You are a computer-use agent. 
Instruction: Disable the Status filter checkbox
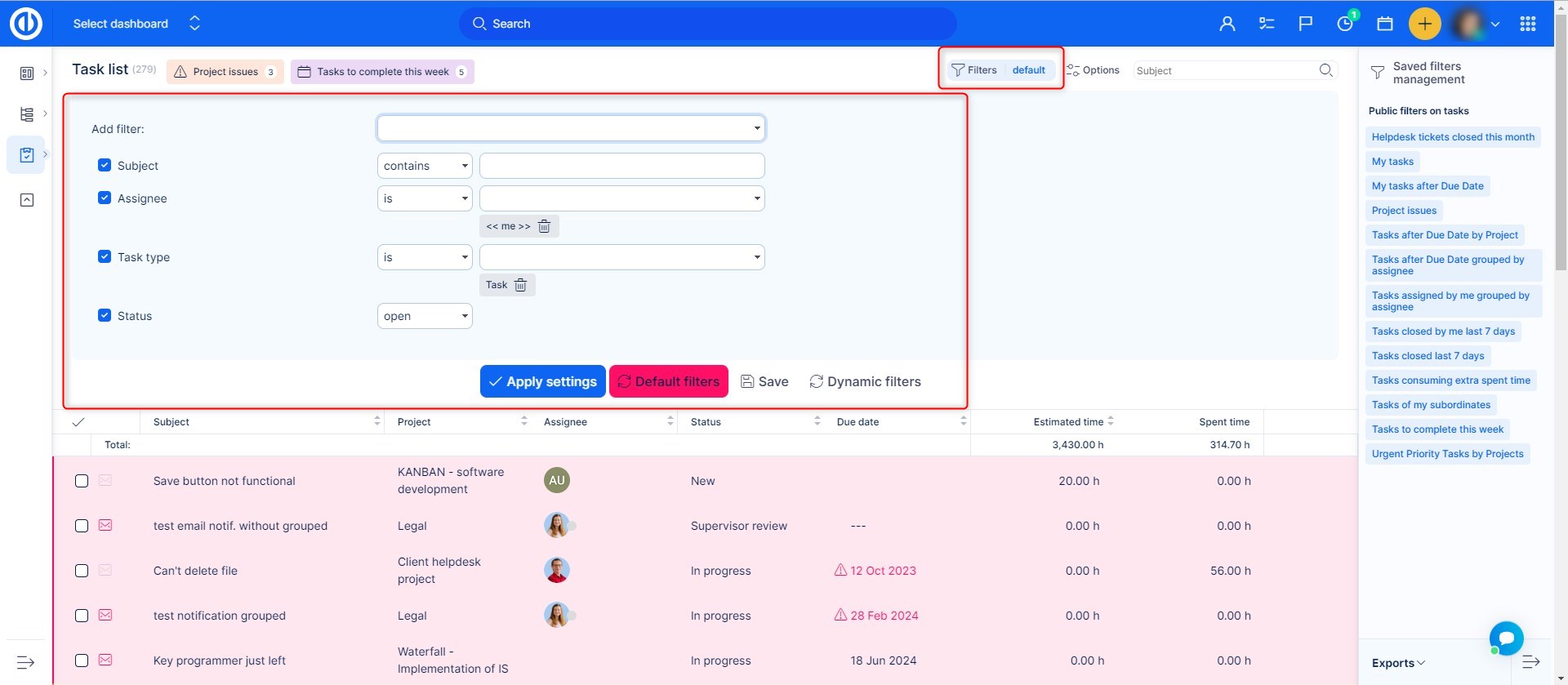tap(105, 315)
